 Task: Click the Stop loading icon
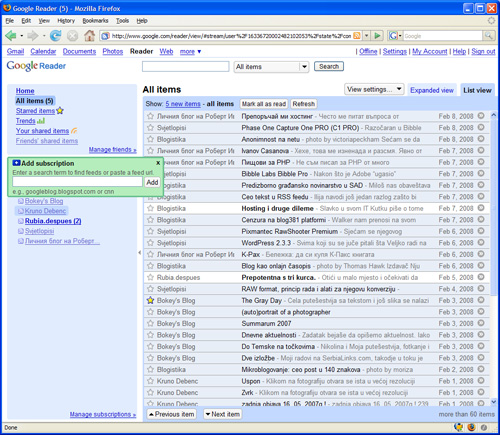point(72,36)
